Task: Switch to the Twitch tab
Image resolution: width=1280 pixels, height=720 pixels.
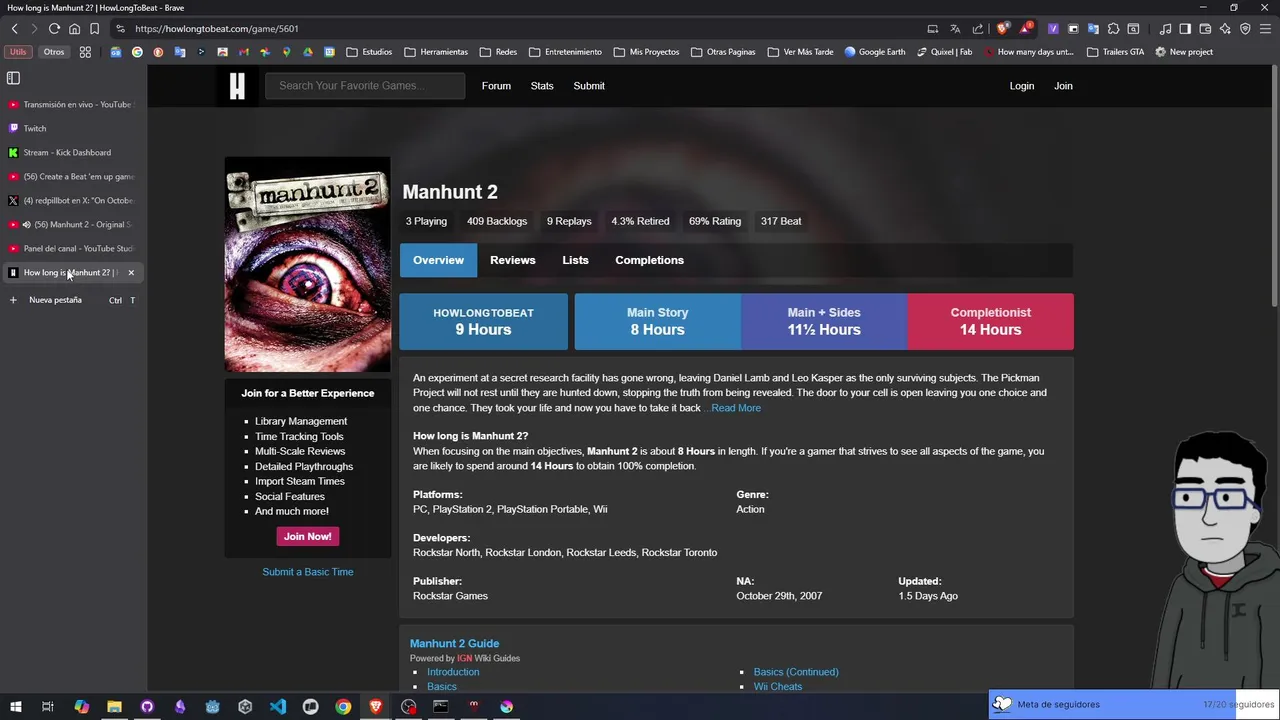Action: [x=72, y=128]
